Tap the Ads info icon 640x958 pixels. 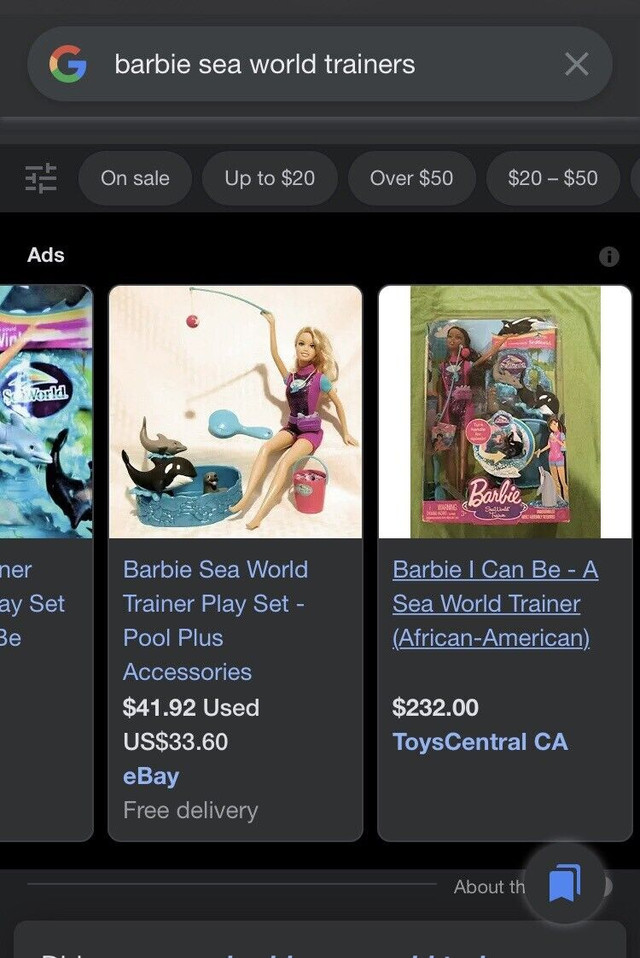(x=608, y=256)
